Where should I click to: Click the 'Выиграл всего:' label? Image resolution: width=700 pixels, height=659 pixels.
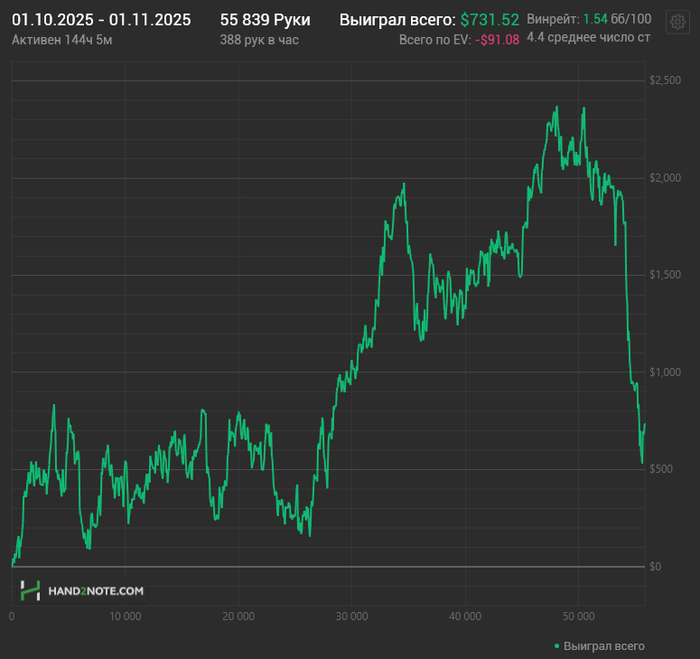click(398, 20)
